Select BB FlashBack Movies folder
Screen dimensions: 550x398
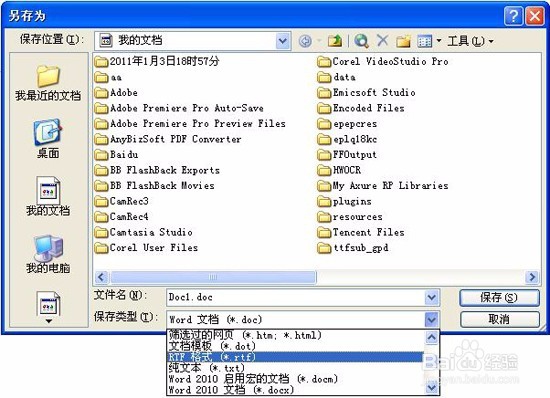pyautogui.click(x=155, y=185)
